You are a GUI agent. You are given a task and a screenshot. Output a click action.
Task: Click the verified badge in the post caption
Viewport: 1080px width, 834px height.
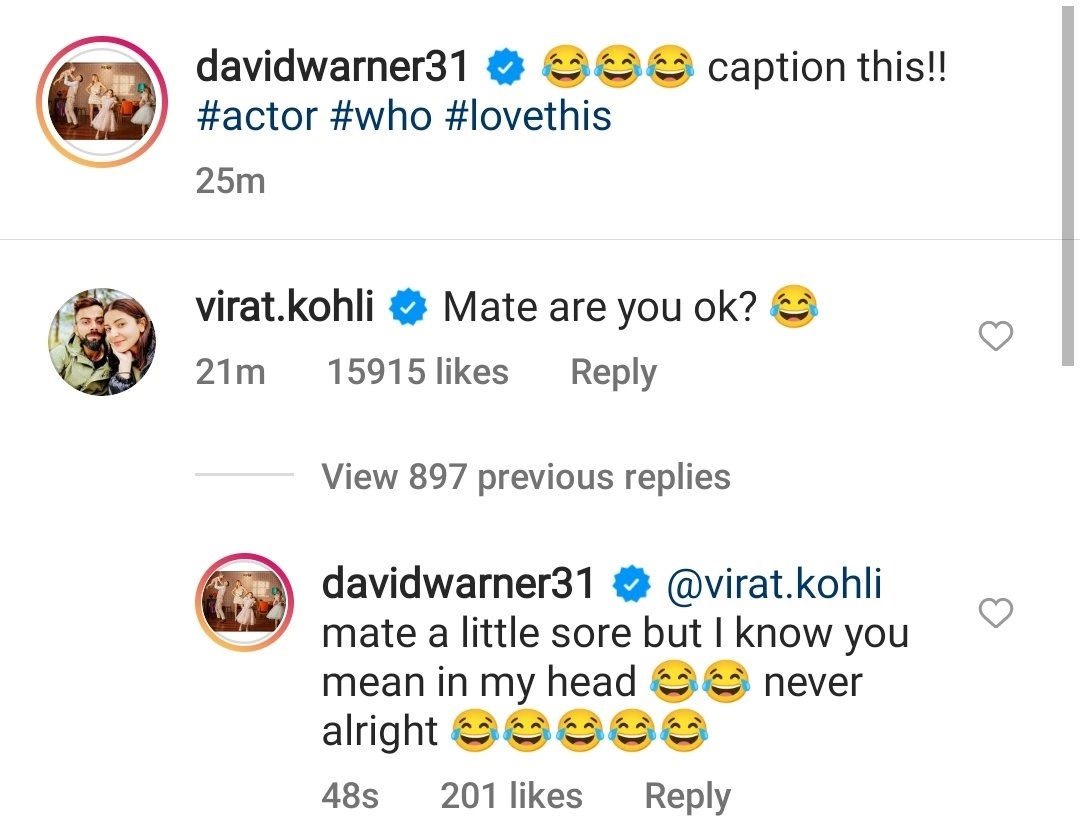click(503, 68)
